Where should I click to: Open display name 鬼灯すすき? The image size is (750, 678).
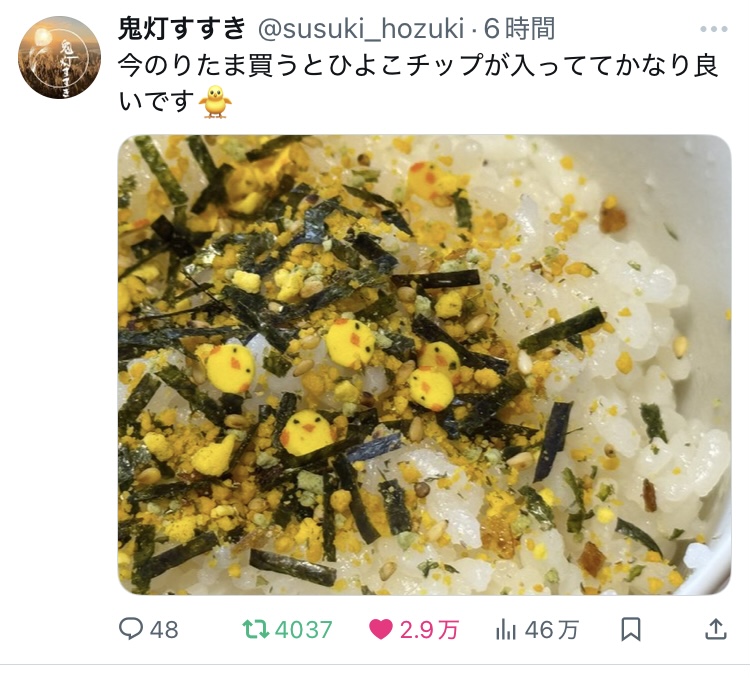click(182, 28)
